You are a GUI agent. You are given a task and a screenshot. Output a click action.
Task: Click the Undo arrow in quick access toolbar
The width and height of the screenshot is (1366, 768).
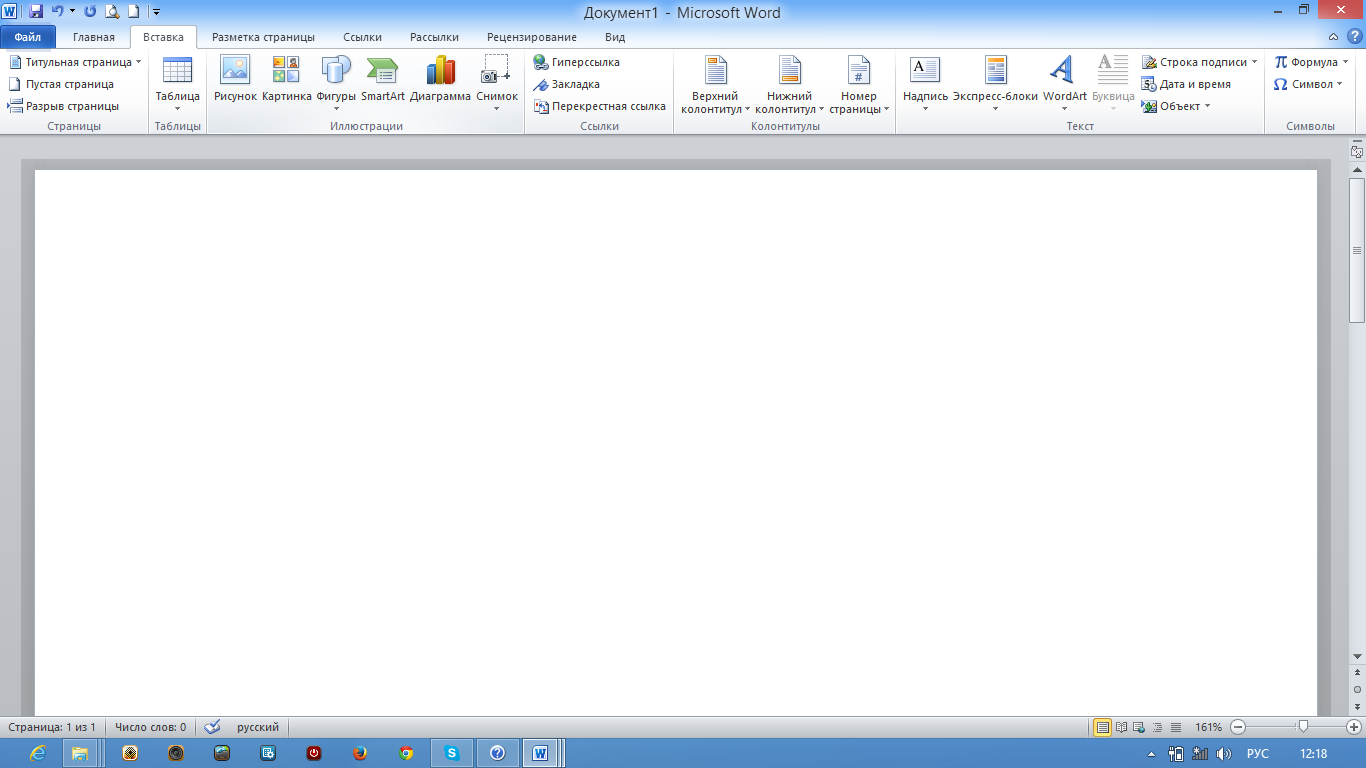point(58,12)
